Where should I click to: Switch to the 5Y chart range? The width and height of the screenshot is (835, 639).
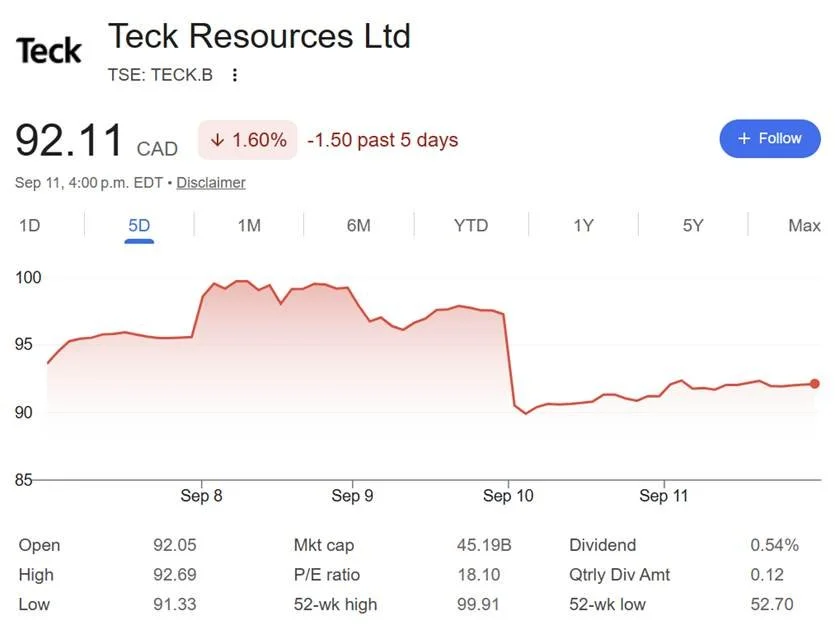[693, 225]
